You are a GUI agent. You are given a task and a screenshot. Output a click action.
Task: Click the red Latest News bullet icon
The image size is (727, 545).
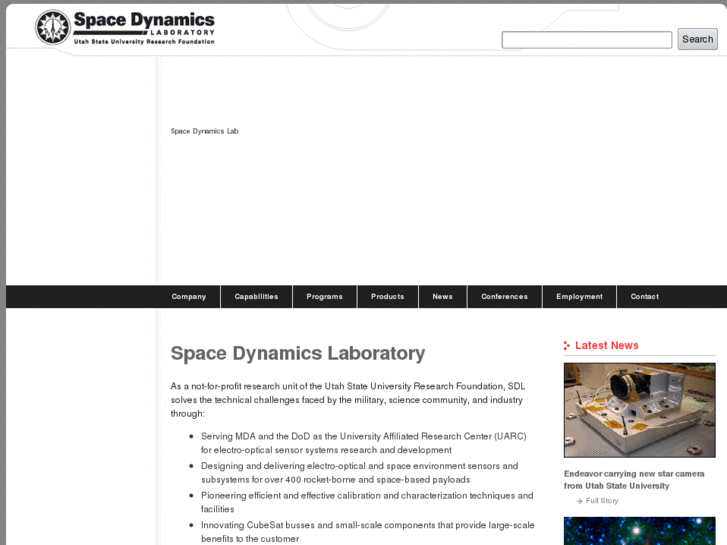(x=567, y=346)
